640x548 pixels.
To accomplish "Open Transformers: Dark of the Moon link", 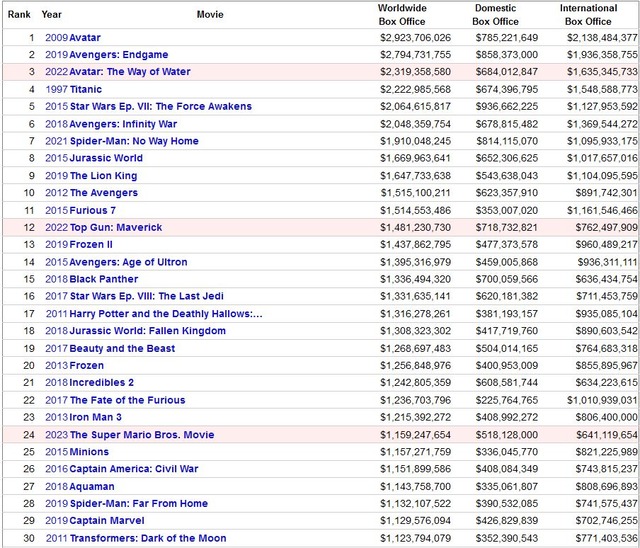I will (x=148, y=538).
